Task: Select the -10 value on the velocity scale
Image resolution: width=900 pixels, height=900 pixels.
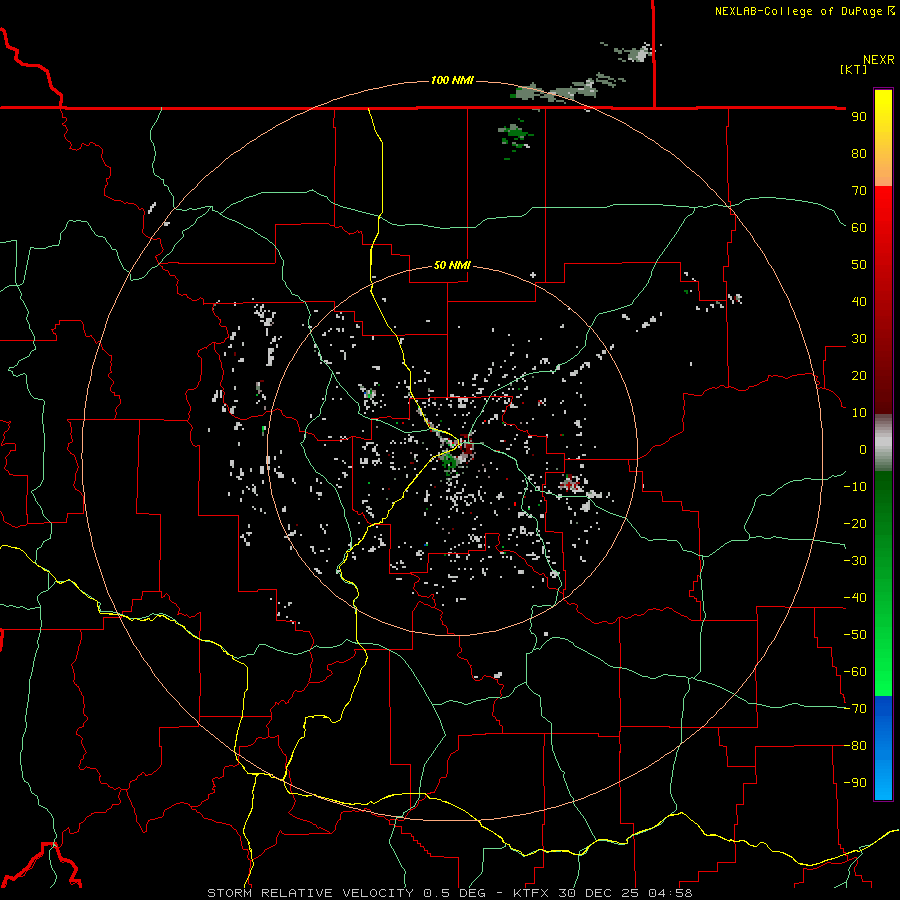Action: click(855, 487)
